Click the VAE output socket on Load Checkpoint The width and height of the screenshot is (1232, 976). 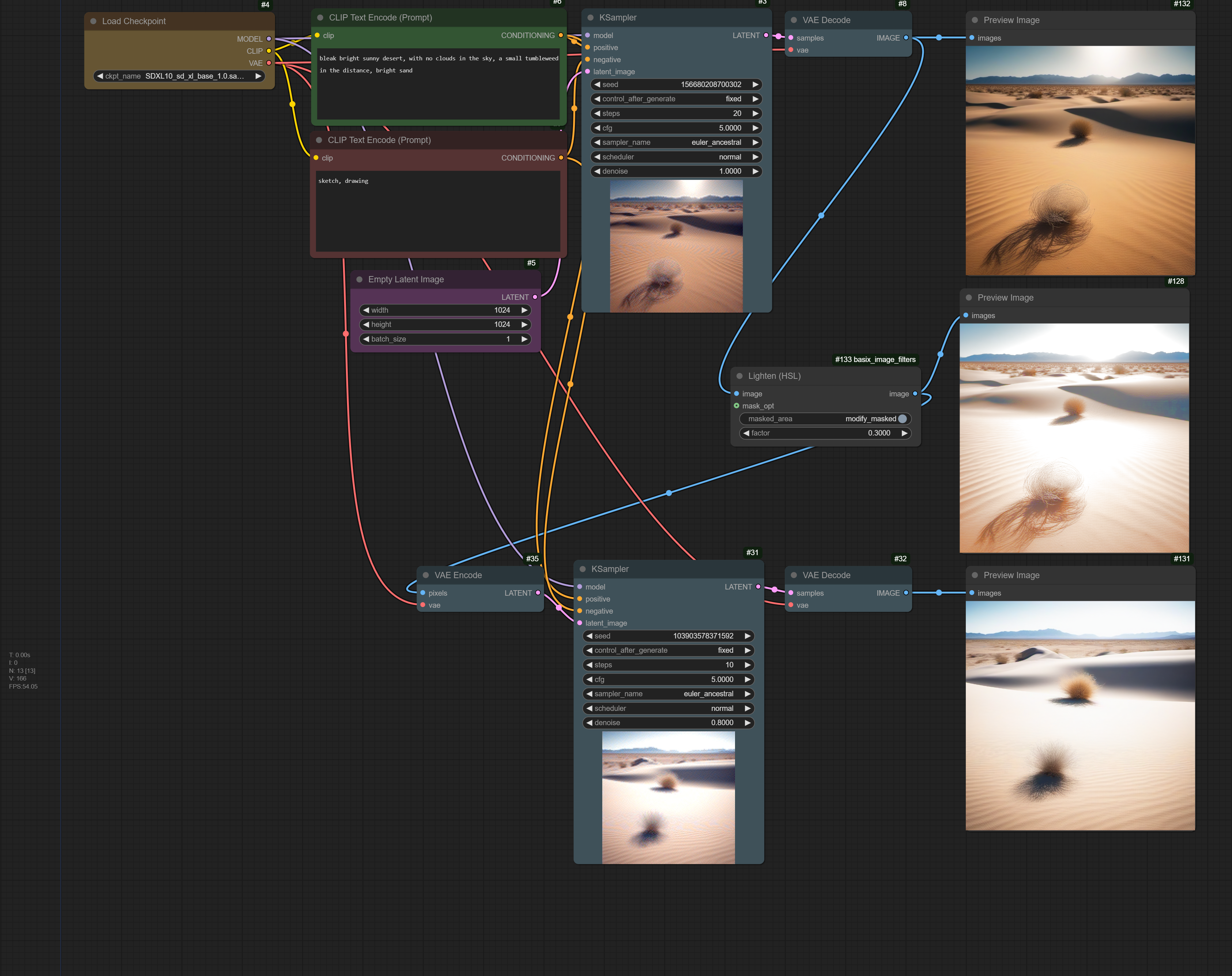click(x=268, y=63)
